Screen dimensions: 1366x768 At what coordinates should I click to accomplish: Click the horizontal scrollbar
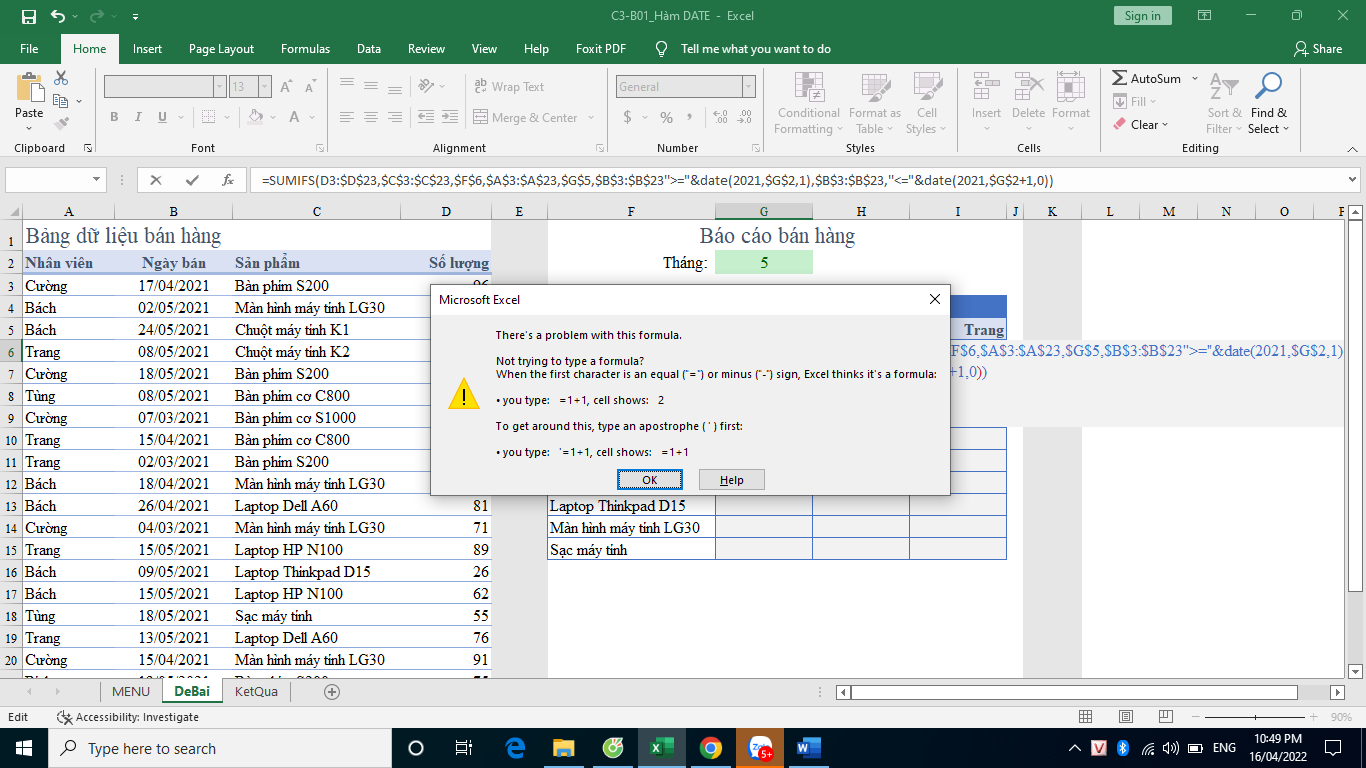(1074, 692)
